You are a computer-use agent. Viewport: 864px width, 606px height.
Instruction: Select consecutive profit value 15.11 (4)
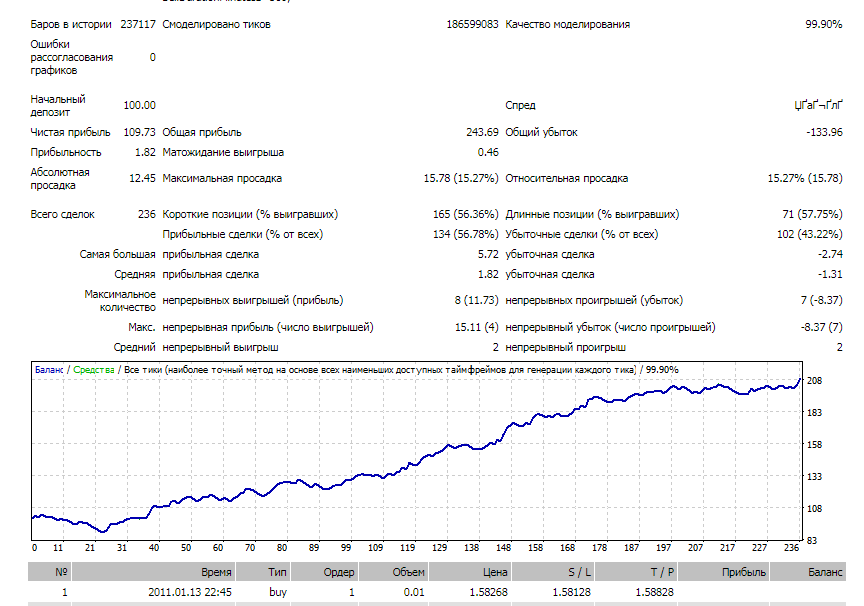click(477, 328)
